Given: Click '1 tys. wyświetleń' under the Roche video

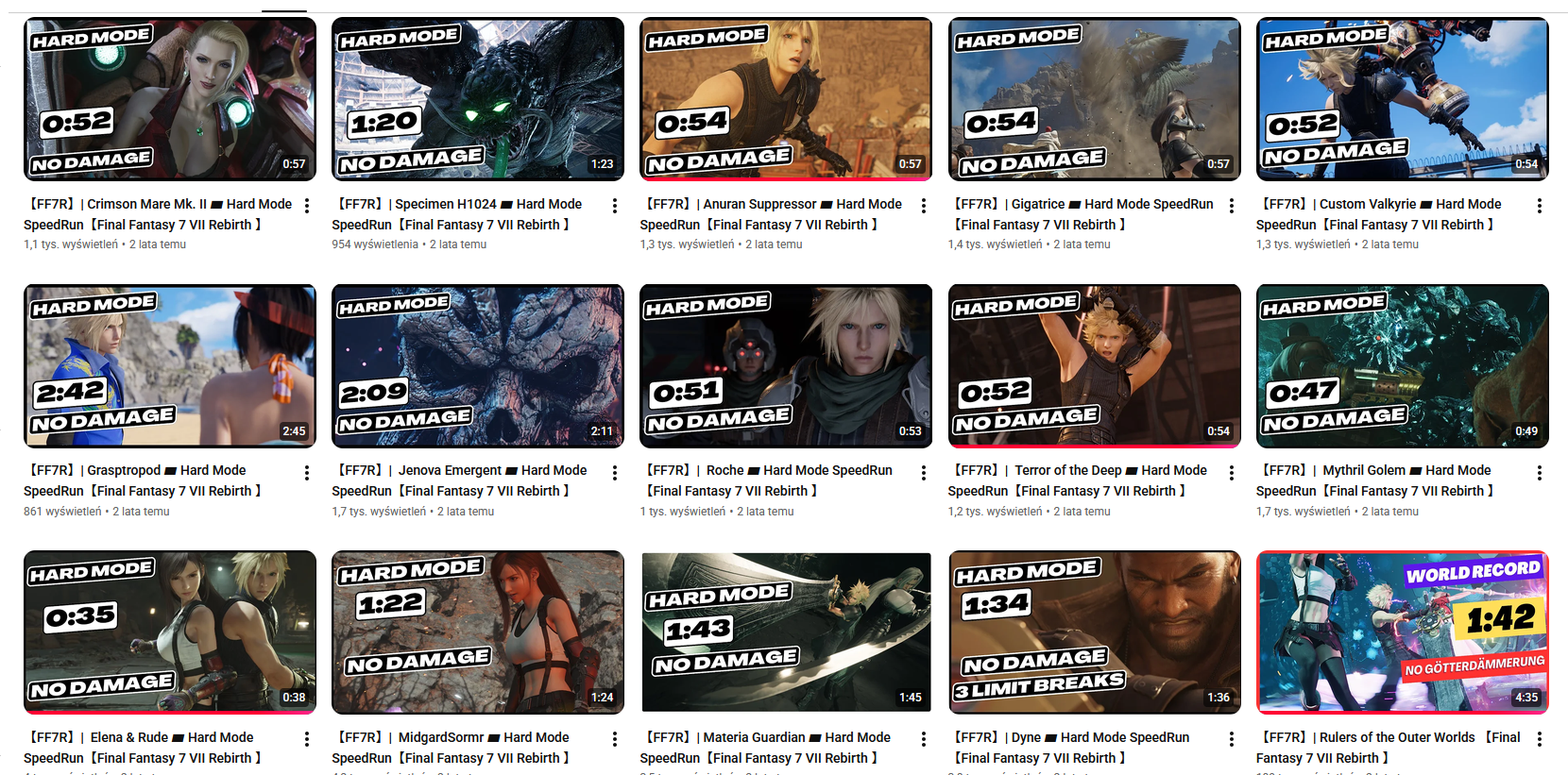Looking at the screenshot, I should click(683, 512).
